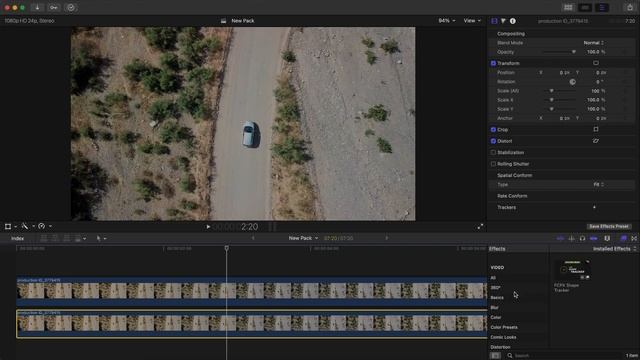Activate the Transform onscreen controls icon
Viewport: 640px width, 360px height.
coord(596,63)
